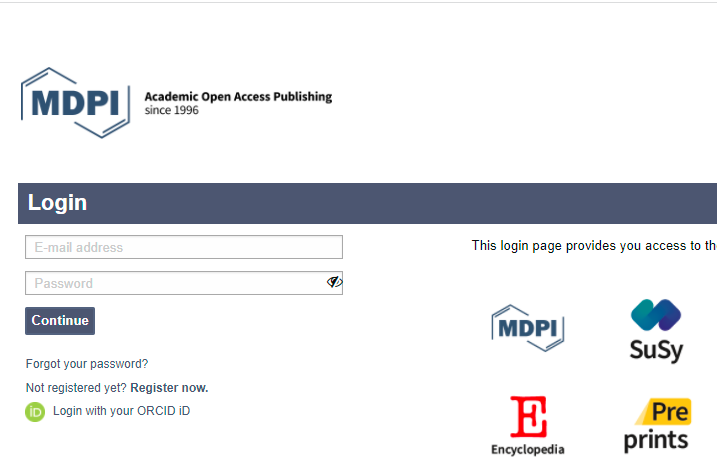This screenshot has height=466, width=717.
Task: Click the SuSy teal and purple logo graphic
Action: [656, 315]
